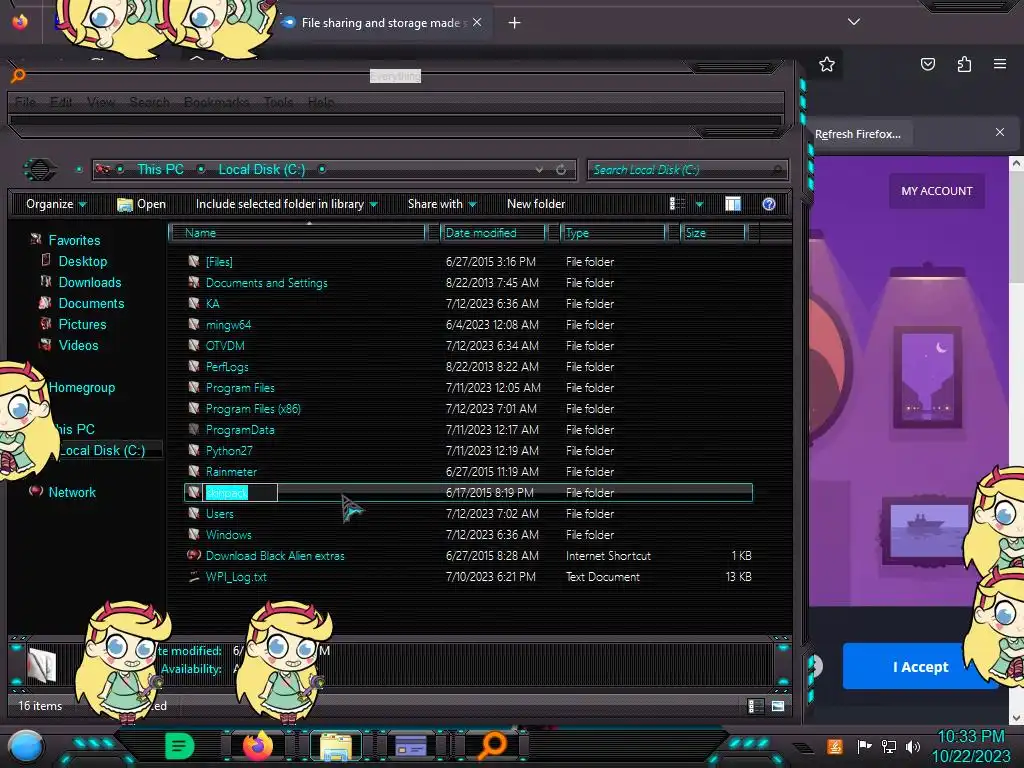The height and width of the screenshot is (768, 1024).
Task: Switch to large icons view in status bar
Action: click(777, 706)
